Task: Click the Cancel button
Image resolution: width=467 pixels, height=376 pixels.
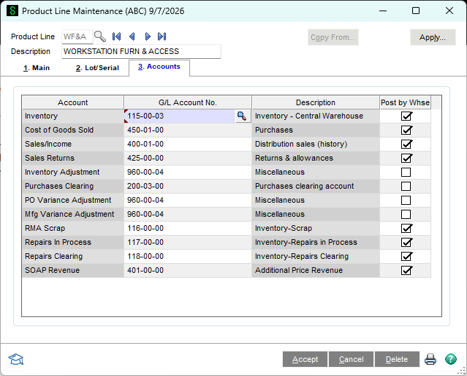Action: point(351,359)
